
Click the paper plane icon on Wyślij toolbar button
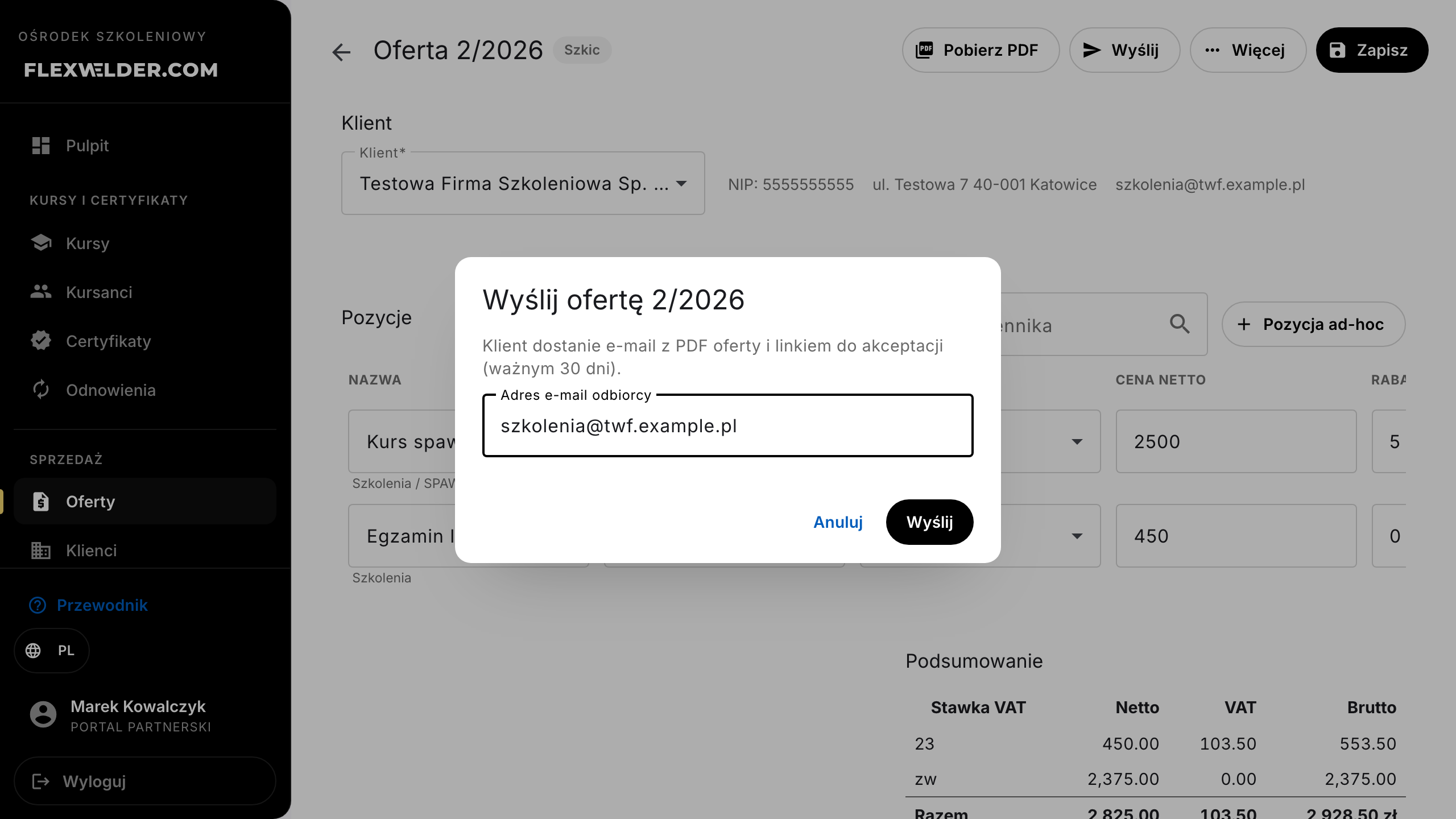tap(1091, 50)
